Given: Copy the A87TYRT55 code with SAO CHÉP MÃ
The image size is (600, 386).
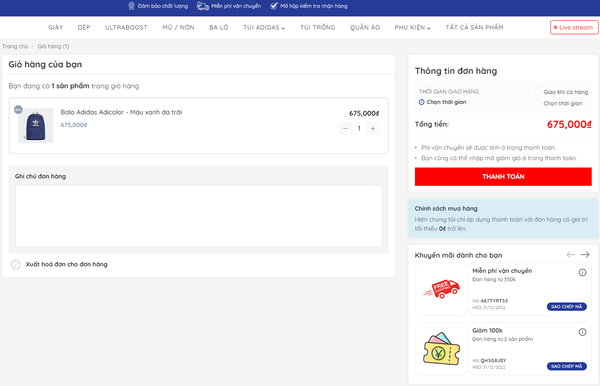Looking at the screenshot, I should pos(567,306).
